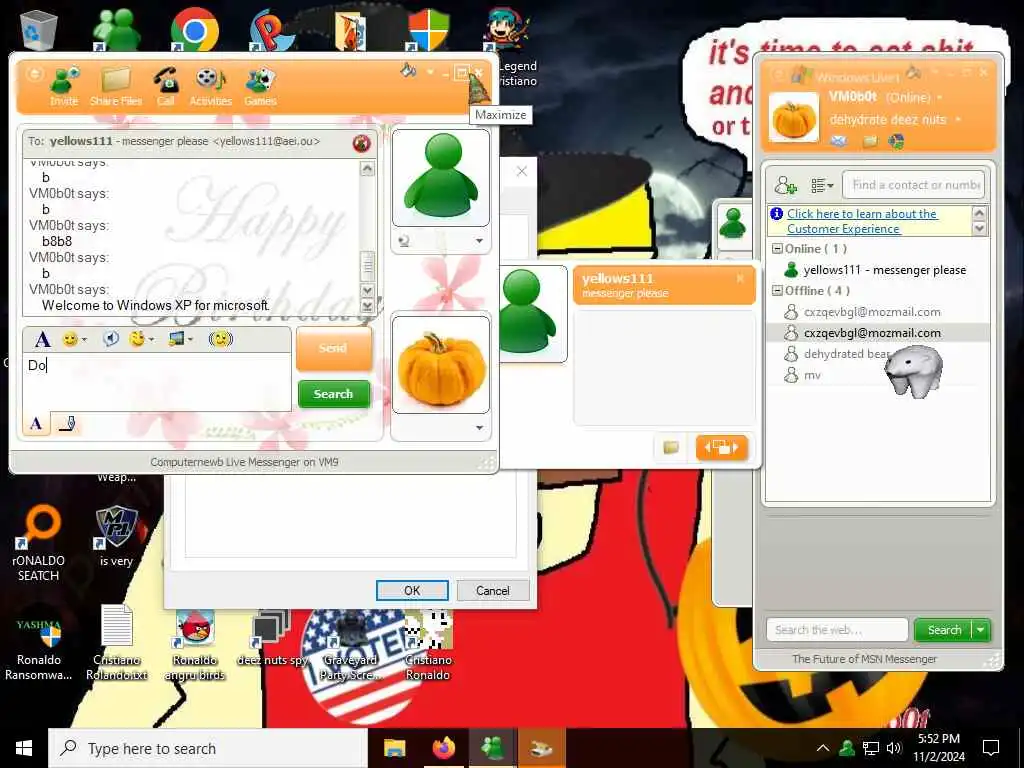Select the handwriting pen tab below message box
The width and height of the screenshot is (1024, 768).
pos(67,424)
